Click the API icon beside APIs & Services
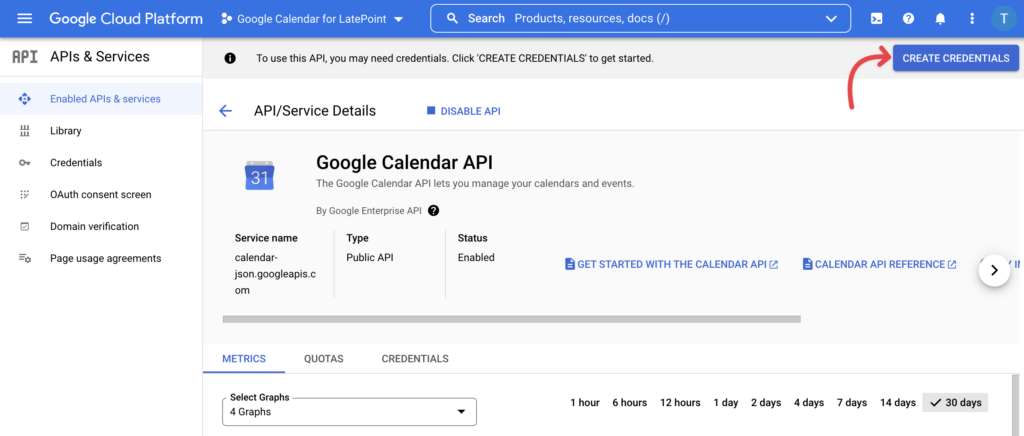 (25, 57)
